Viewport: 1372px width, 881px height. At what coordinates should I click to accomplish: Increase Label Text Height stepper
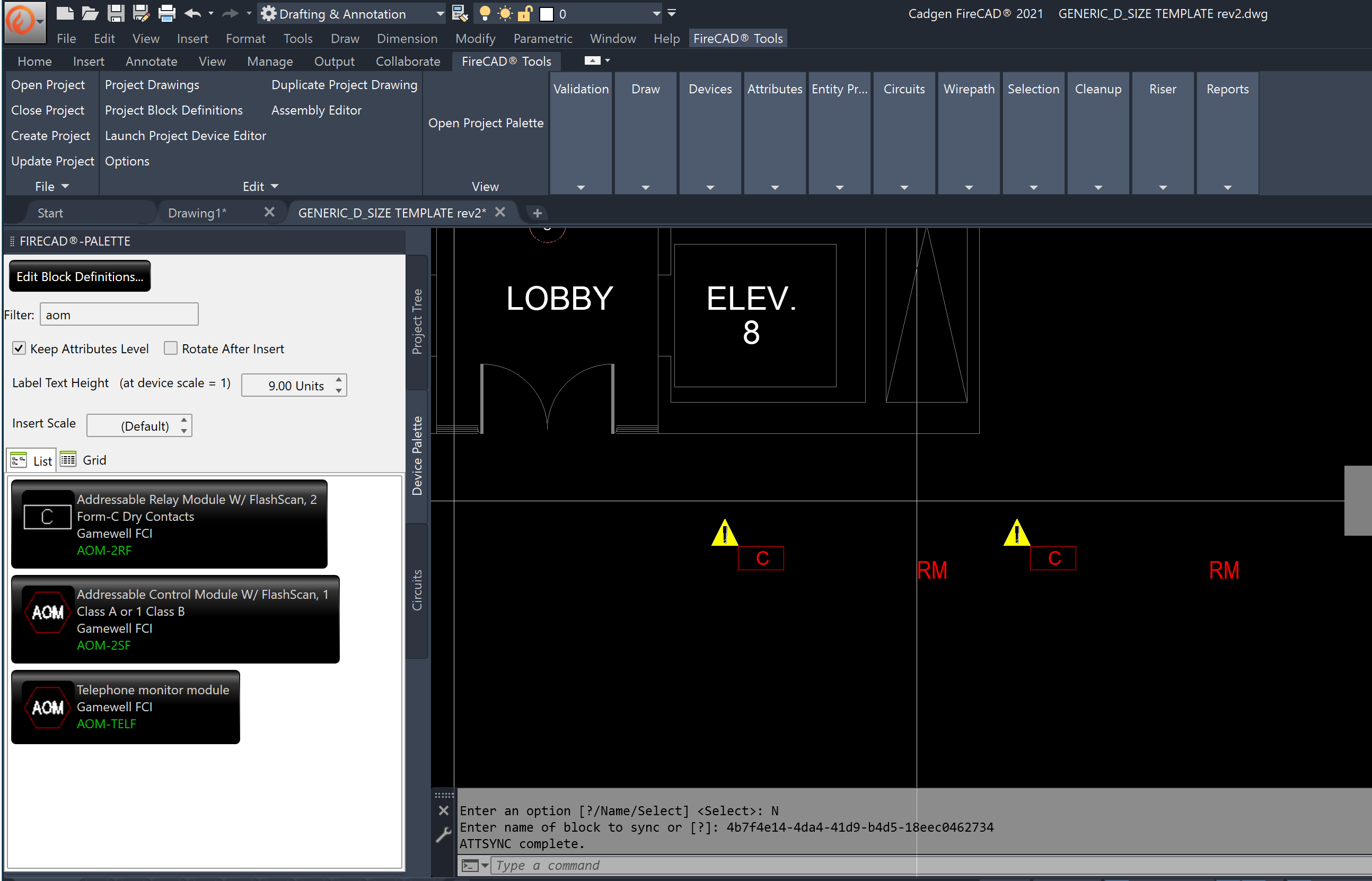(x=339, y=380)
